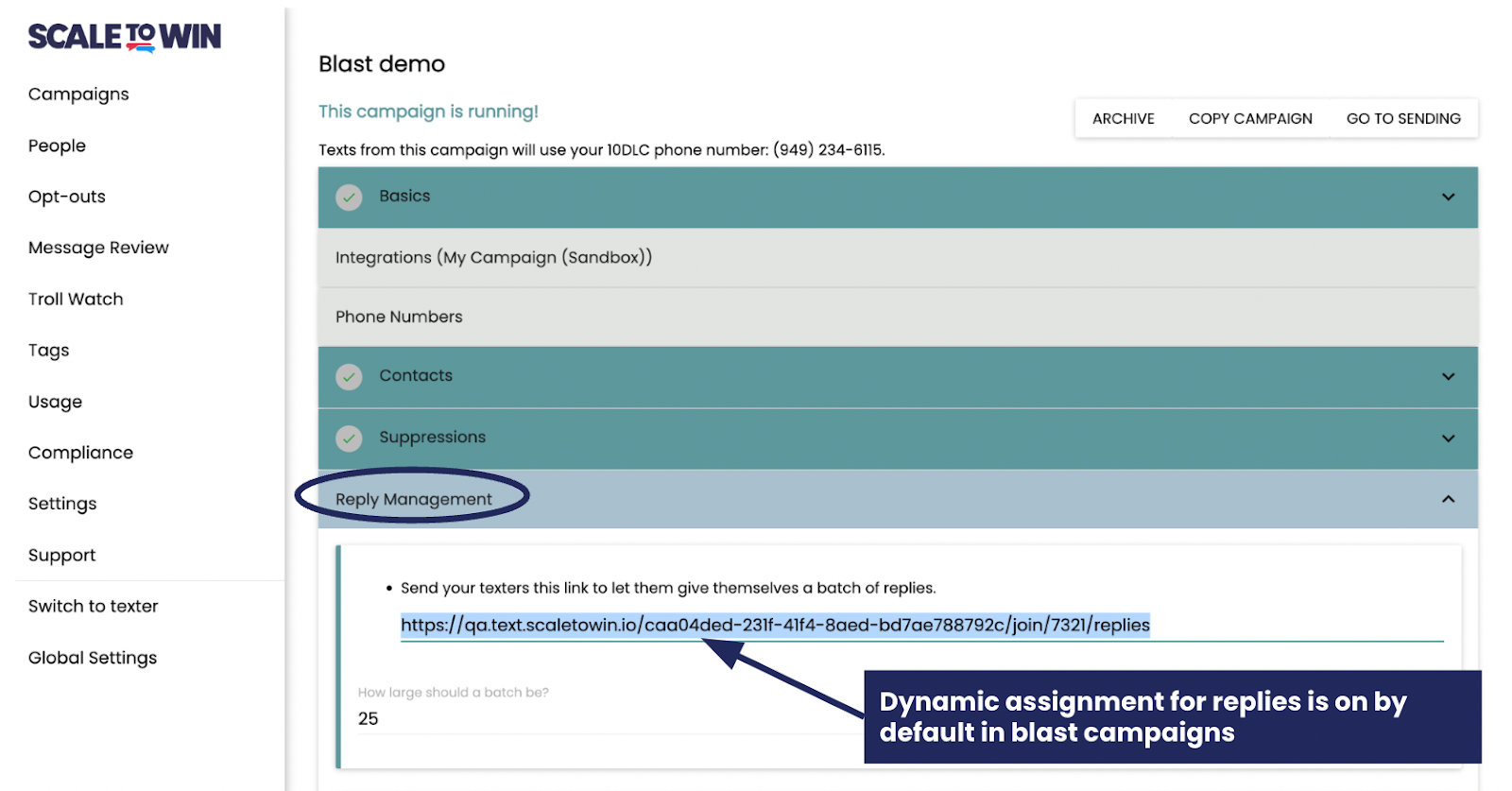Open the Usage page

(x=55, y=402)
